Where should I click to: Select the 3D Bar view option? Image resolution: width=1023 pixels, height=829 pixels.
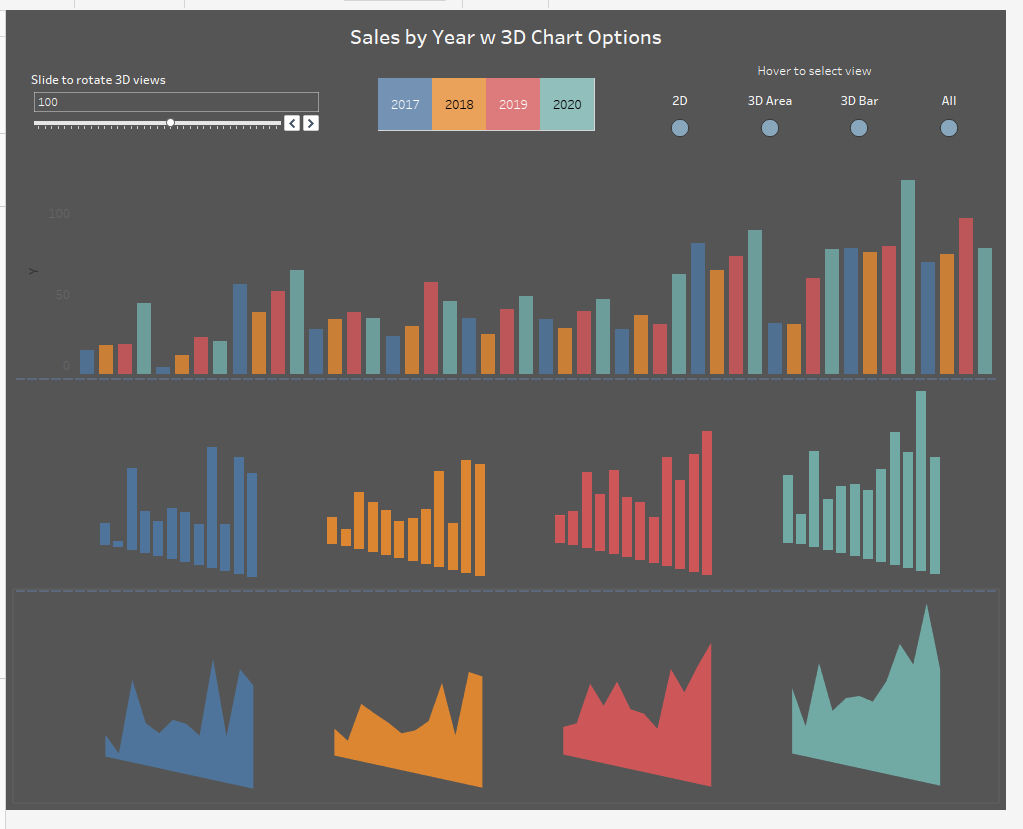coord(858,127)
